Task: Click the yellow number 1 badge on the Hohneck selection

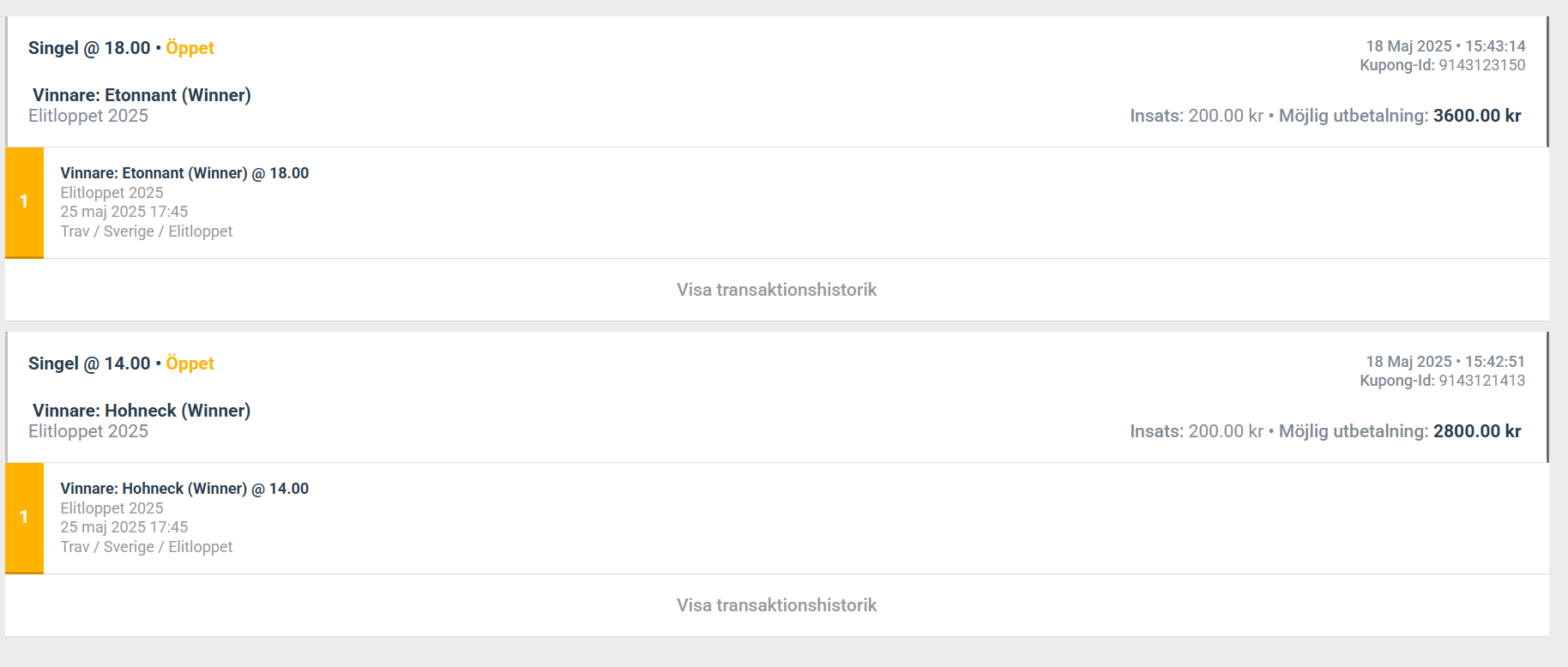Action: pos(24,518)
